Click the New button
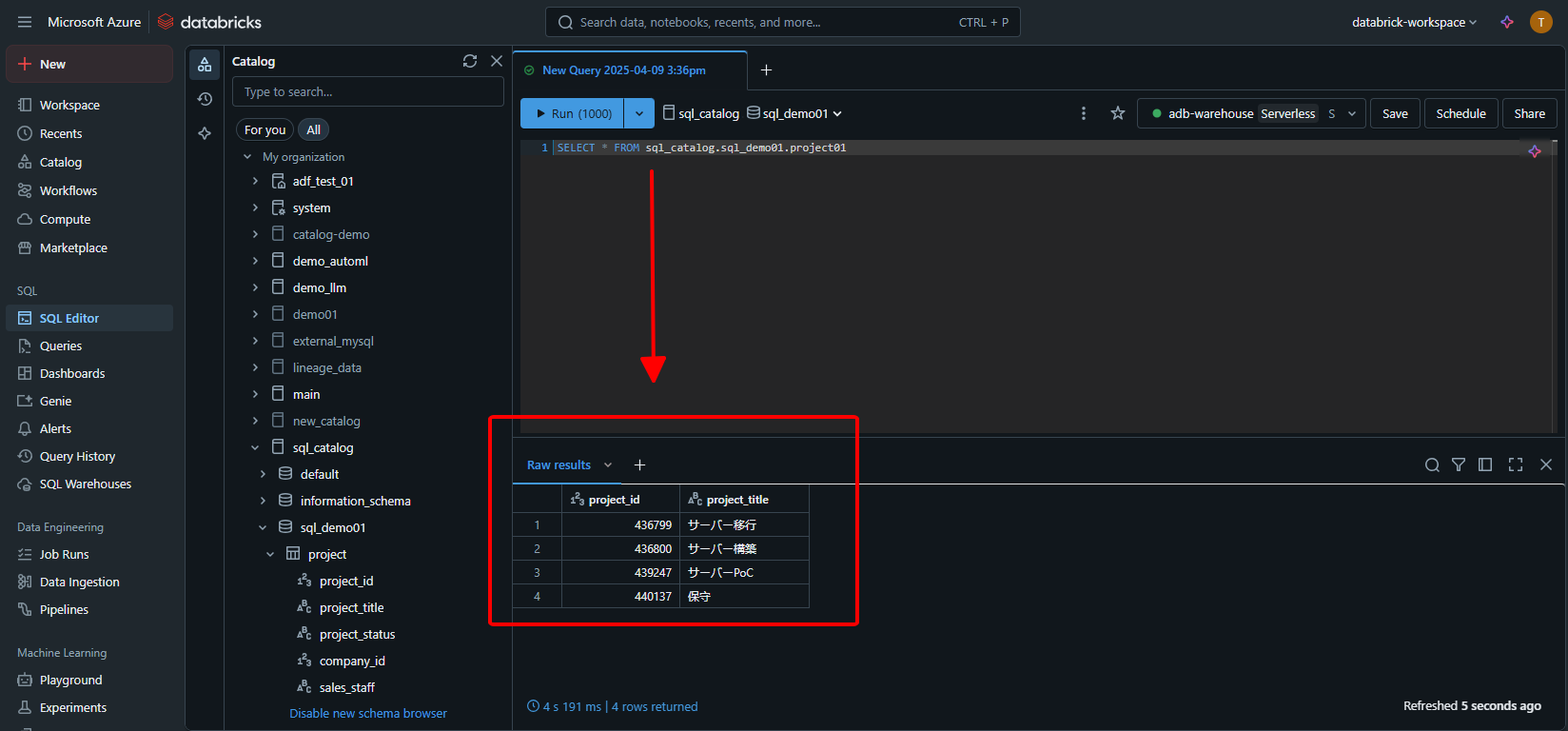Image resolution: width=1568 pixels, height=731 pixels. pyautogui.click(x=89, y=64)
